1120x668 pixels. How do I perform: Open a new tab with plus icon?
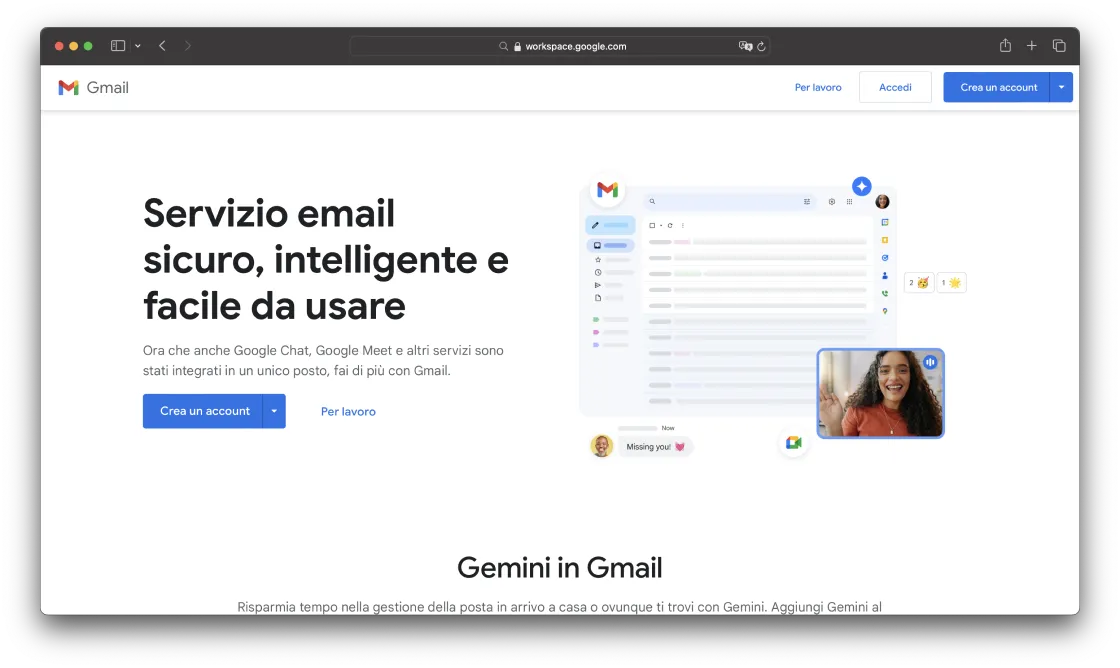(x=1031, y=46)
